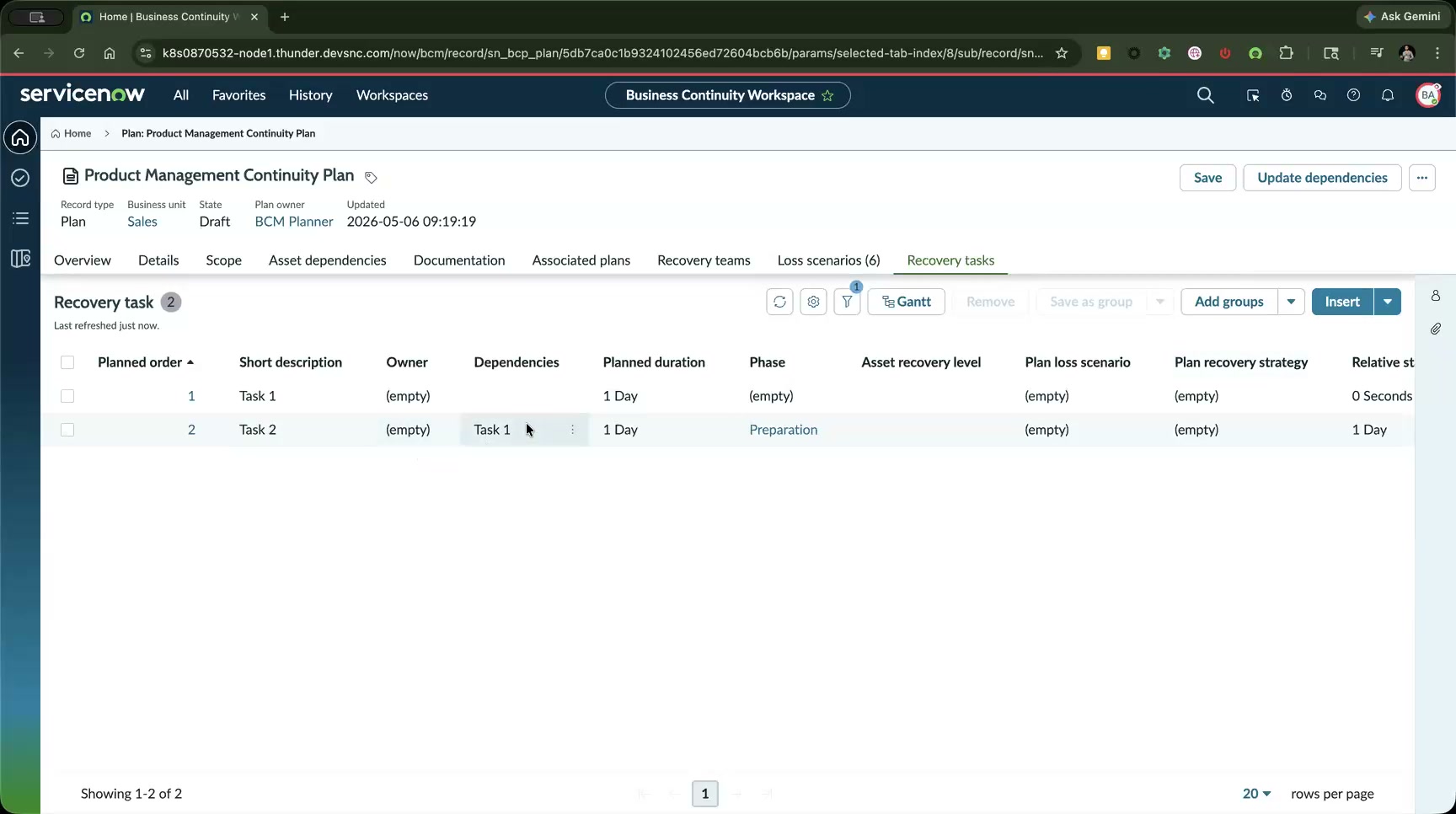Go to Home breadcrumb link
This screenshot has height=814, width=1456.
coord(72,133)
